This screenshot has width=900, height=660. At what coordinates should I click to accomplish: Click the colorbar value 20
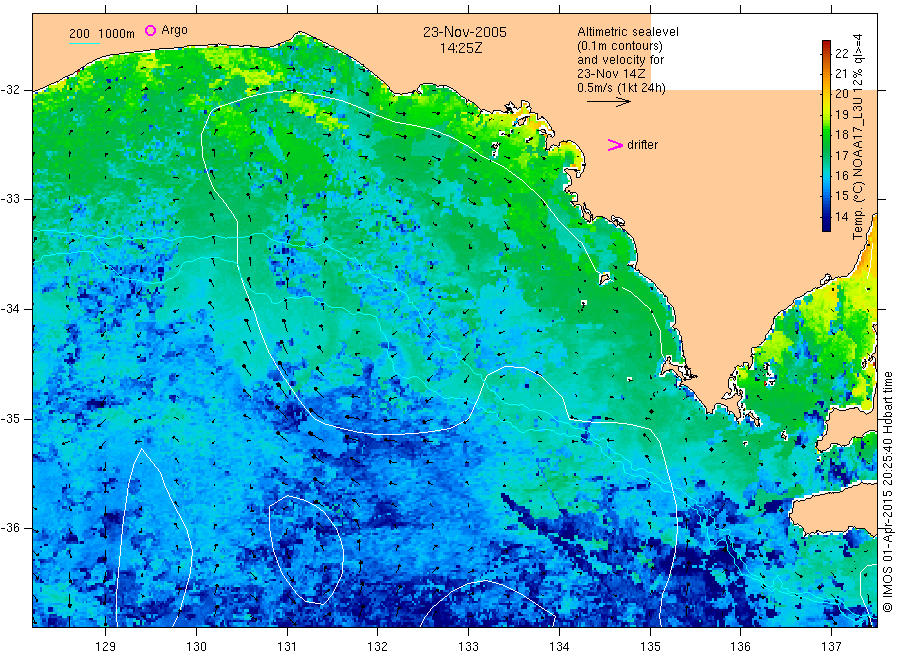(841, 94)
